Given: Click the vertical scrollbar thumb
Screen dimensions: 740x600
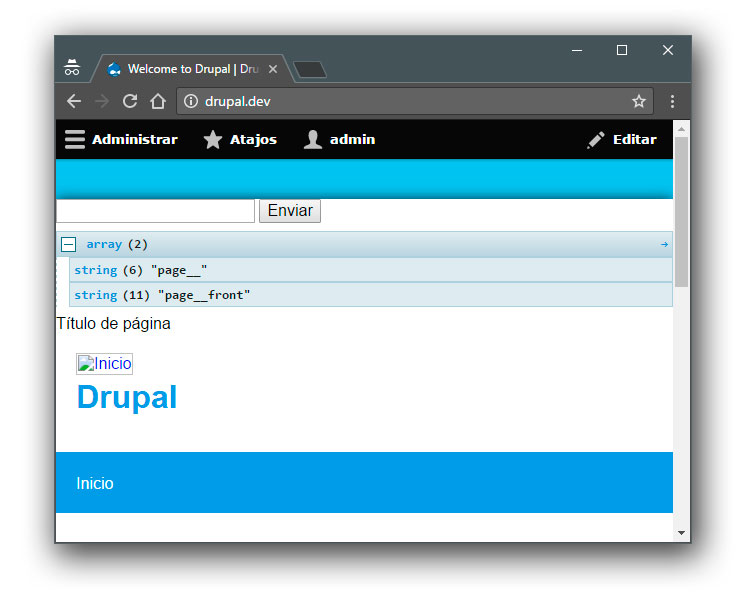Looking at the screenshot, I should click(x=681, y=212).
